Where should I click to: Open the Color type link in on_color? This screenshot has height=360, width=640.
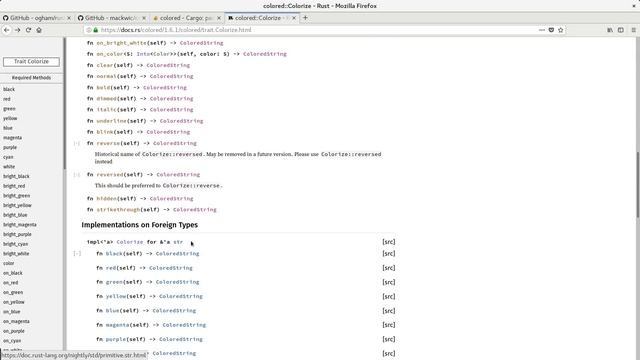pyautogui.click(x=162, y=54)
